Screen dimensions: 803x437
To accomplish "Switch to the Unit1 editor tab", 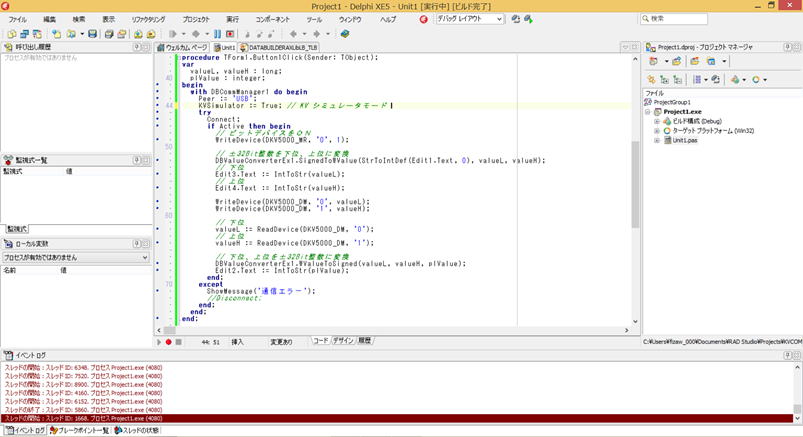I will coord(225,47).
